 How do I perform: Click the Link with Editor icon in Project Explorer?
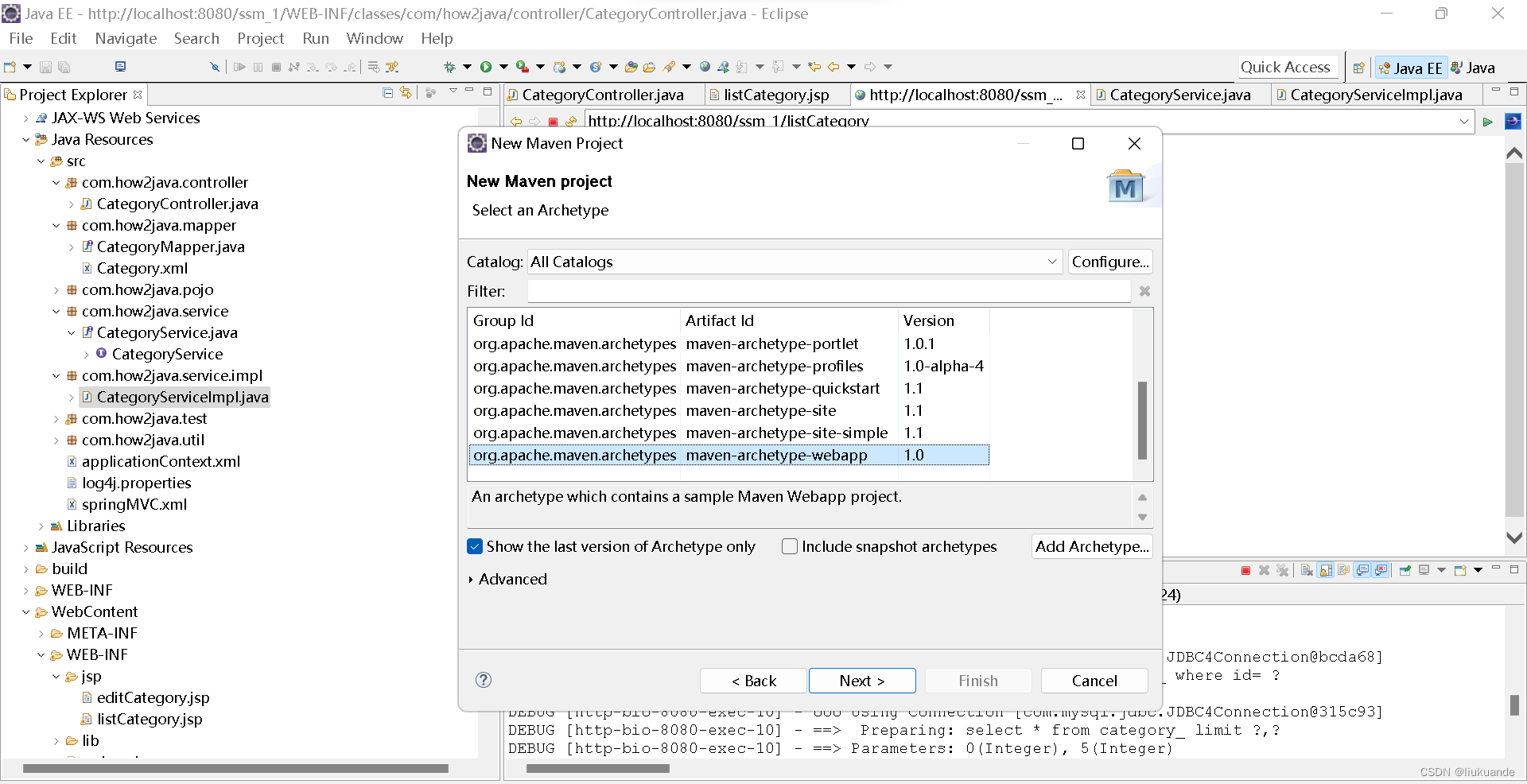[406, 93]
